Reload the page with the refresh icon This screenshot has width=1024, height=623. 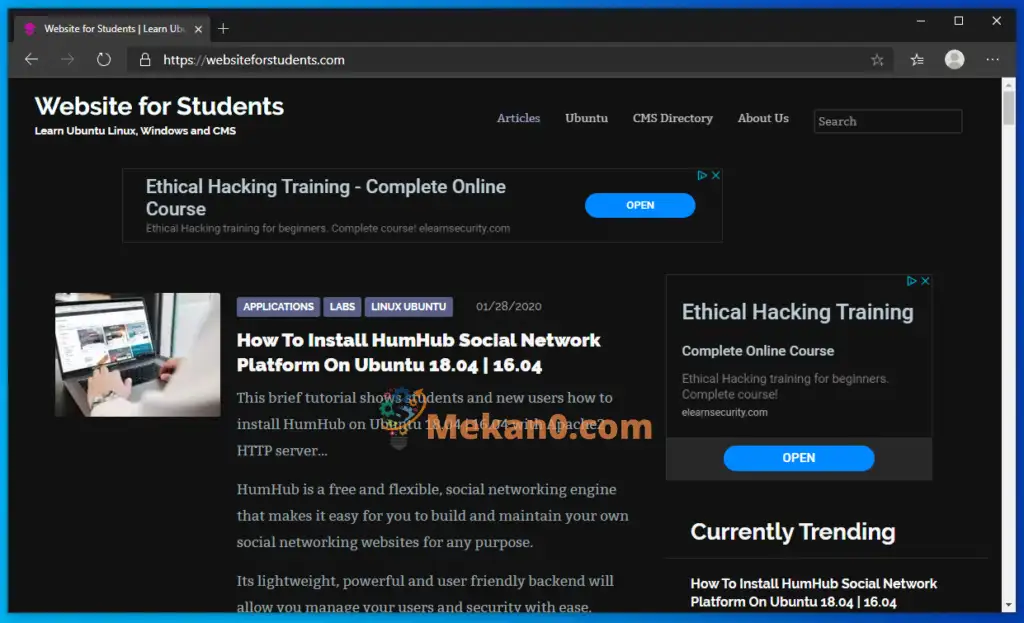(x=104, y=59)
